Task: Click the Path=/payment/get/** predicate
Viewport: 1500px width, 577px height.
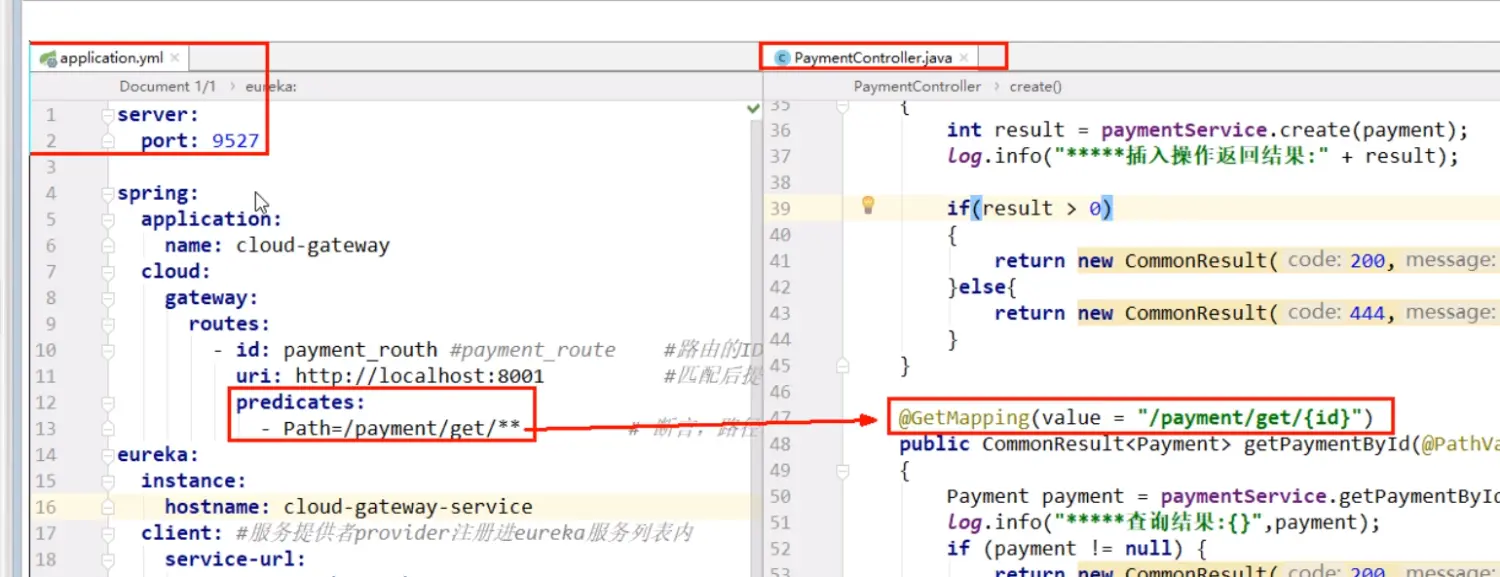Action: coord(402,428)
